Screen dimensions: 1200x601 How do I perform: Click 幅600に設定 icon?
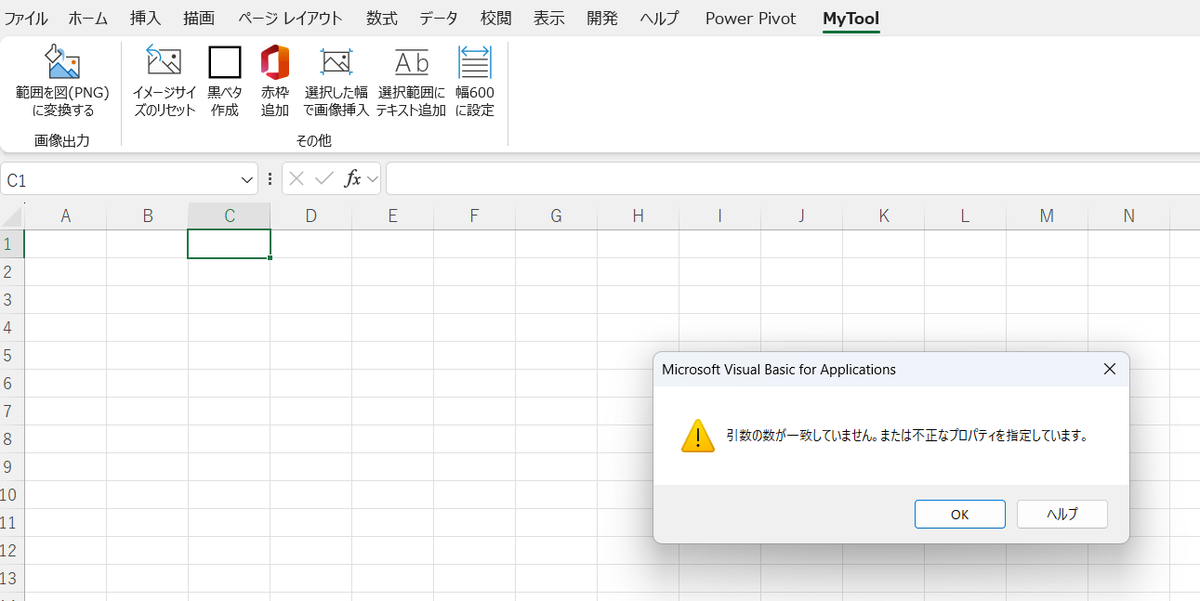pos(475,62)
